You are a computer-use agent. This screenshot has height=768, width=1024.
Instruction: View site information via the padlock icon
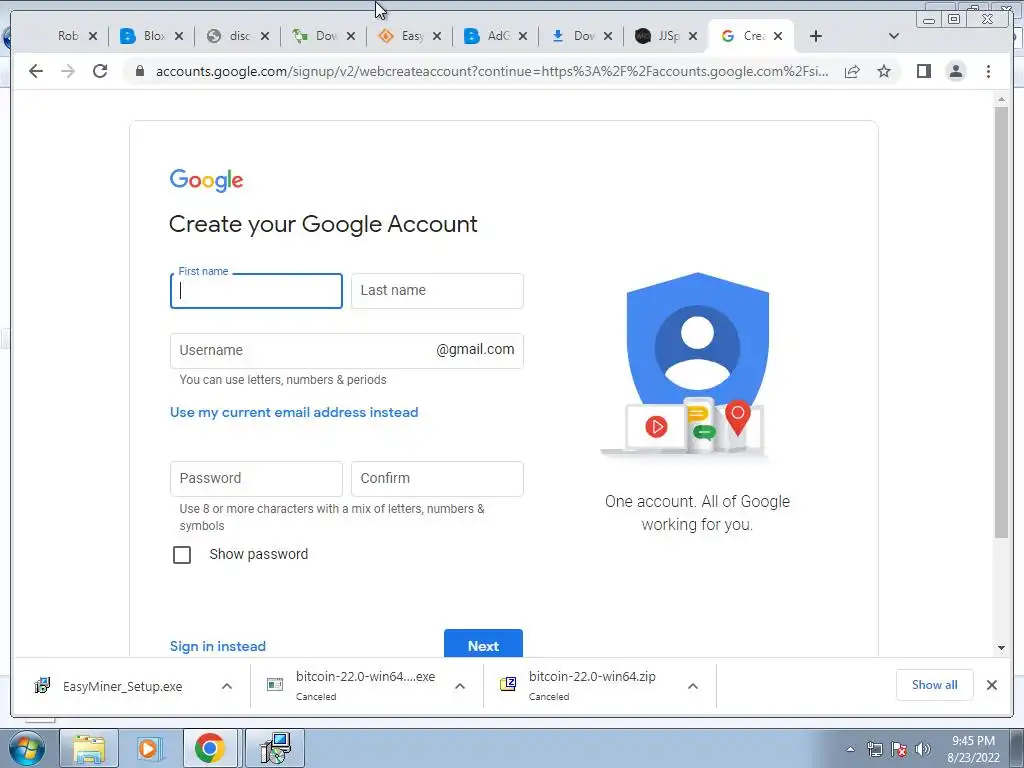pos(139,71)
